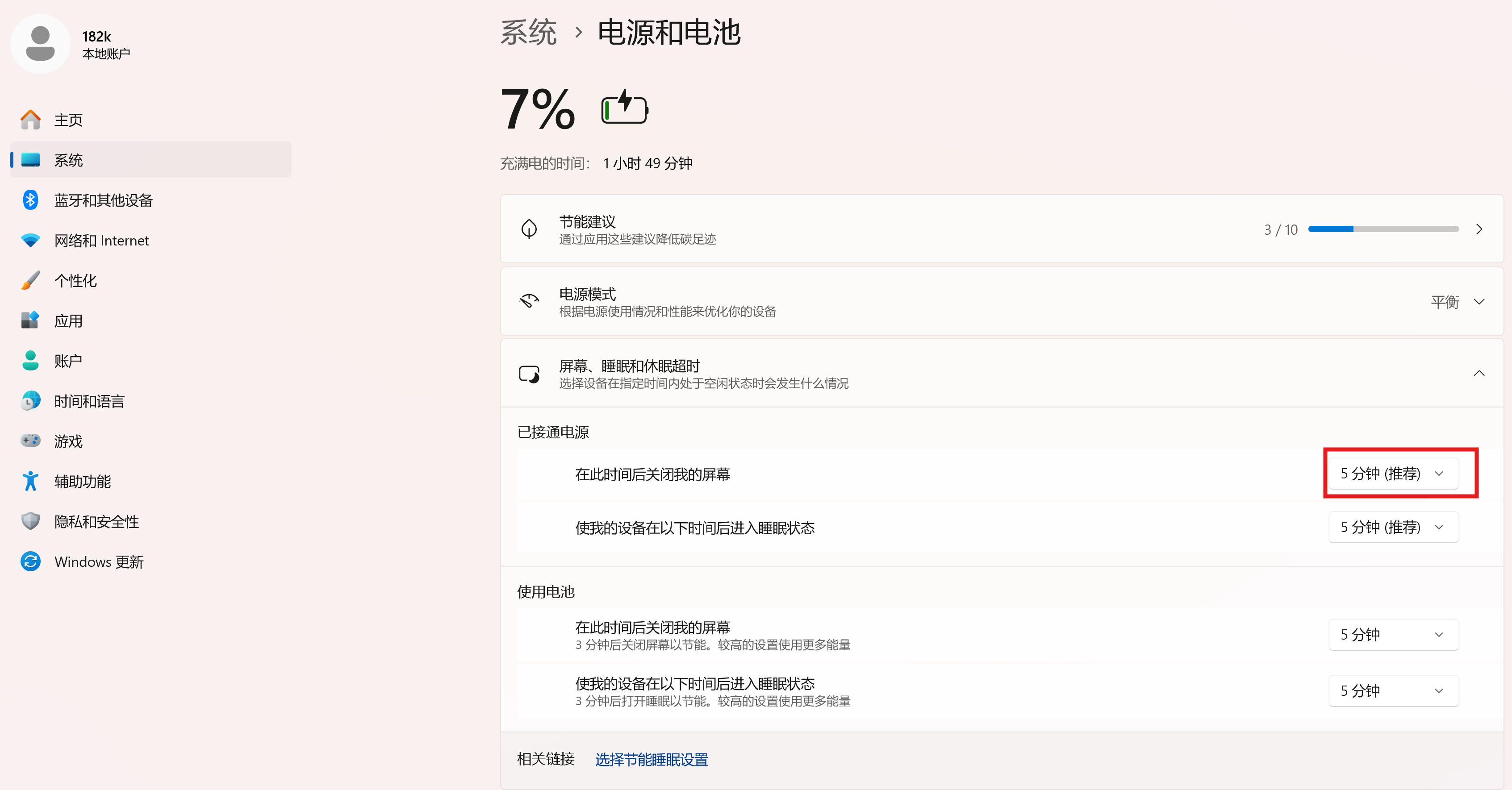1512x790 pixels.
Task: Go back to 系统 via breadcrumb
Action: point(528,32)
